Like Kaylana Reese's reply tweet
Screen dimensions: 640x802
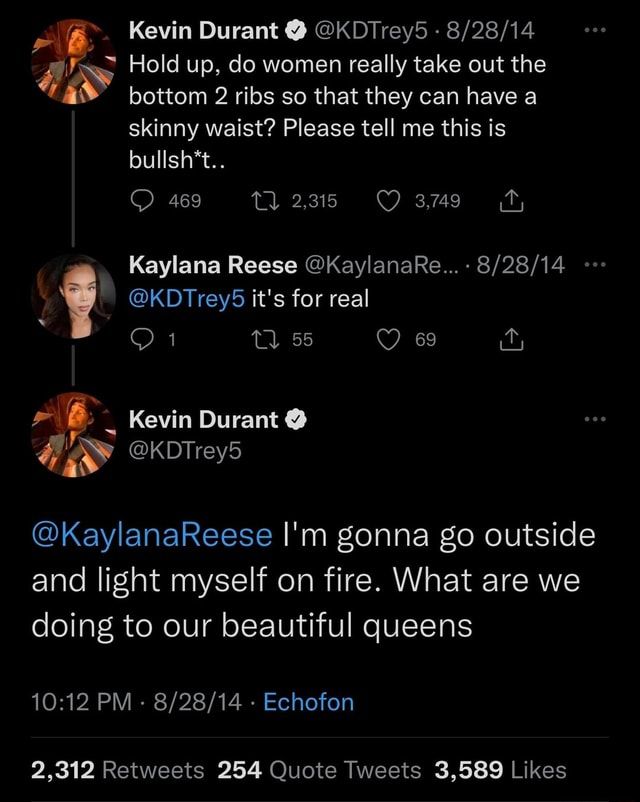point(387,340)
